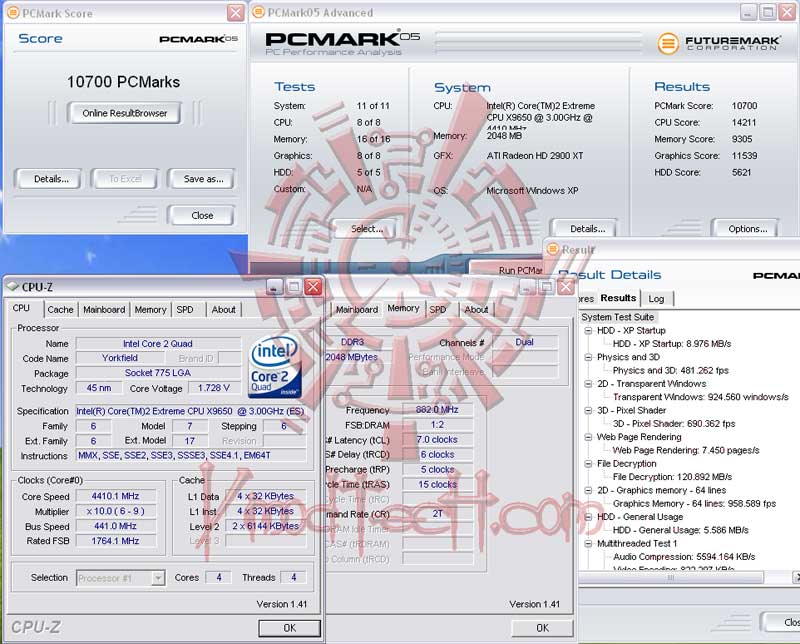
Task: Collapse 2D - Transparent Windows node
Action: [588, 384]
